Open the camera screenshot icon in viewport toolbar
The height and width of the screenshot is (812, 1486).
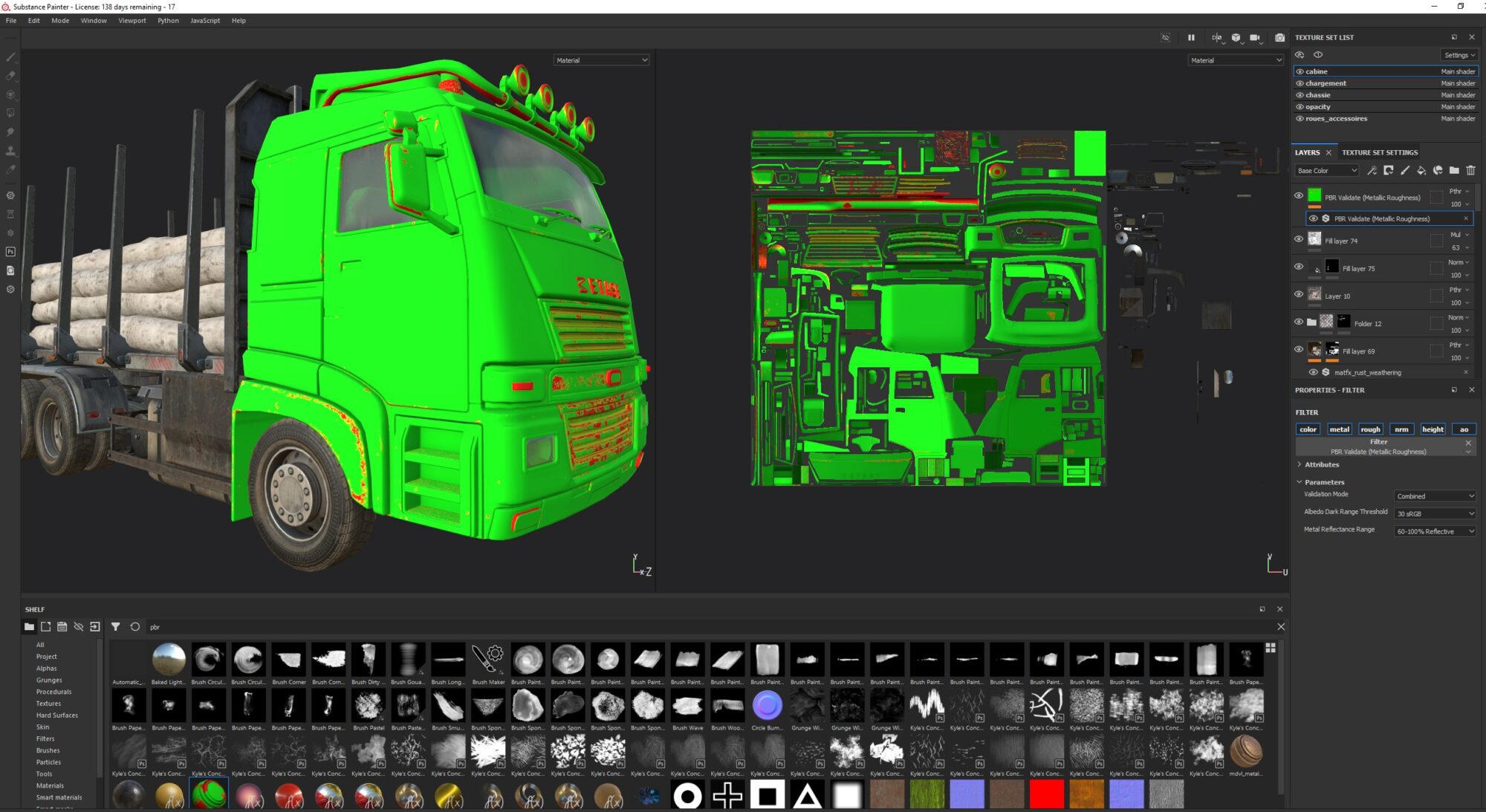pyautogui.click(x=1279, y=38)
